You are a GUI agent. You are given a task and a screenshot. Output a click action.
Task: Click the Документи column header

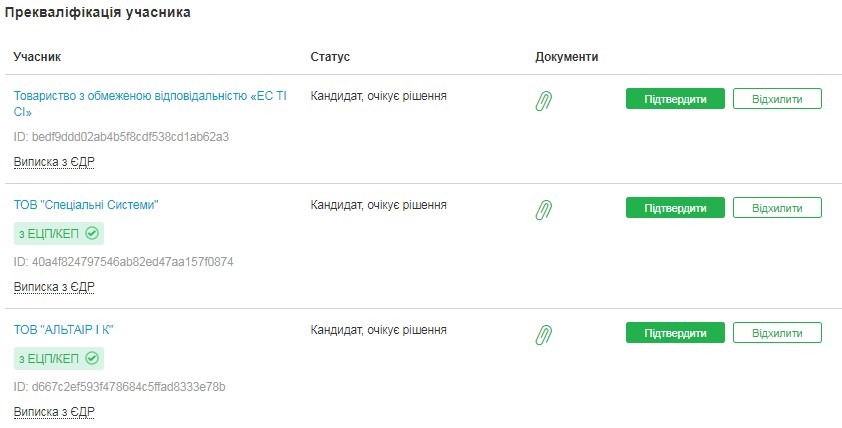[566, 57]
